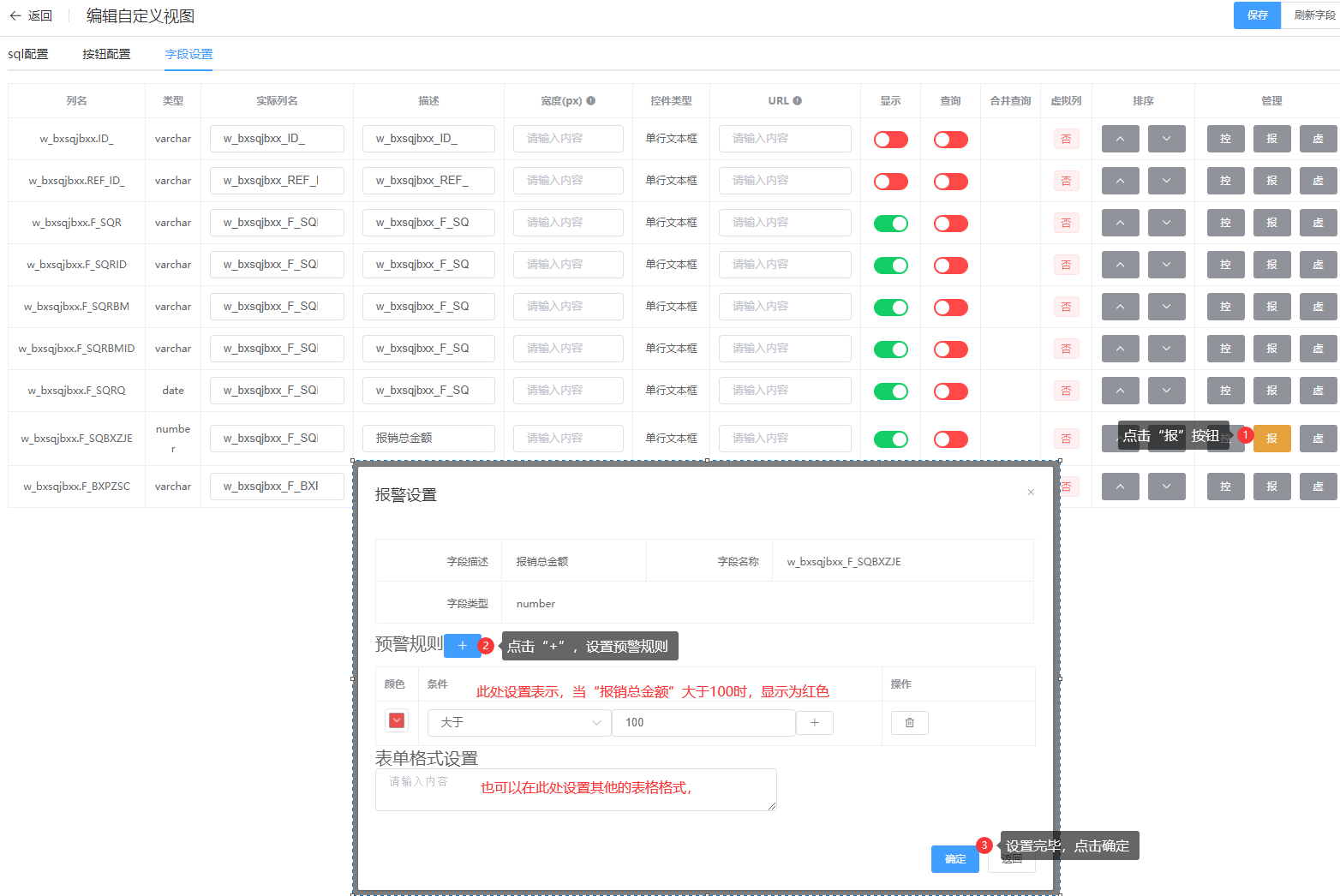
Task: Click the info icon beside 宽度(px) header
Action: pyautogui.click(x=591, y=101)
